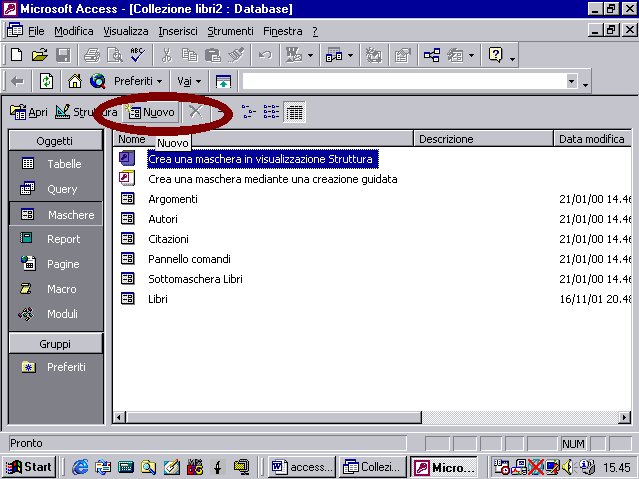This screenshot has height=479, width=639.
Task: Click the Gruppi group header button
Action: [55, 344]
